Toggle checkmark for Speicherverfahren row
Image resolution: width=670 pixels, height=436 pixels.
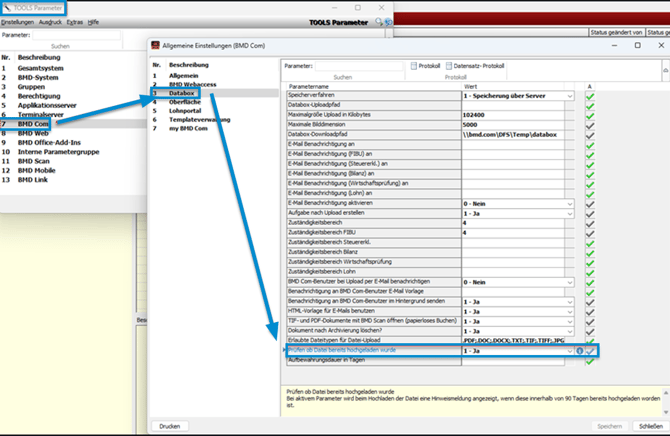pos(590,96)
